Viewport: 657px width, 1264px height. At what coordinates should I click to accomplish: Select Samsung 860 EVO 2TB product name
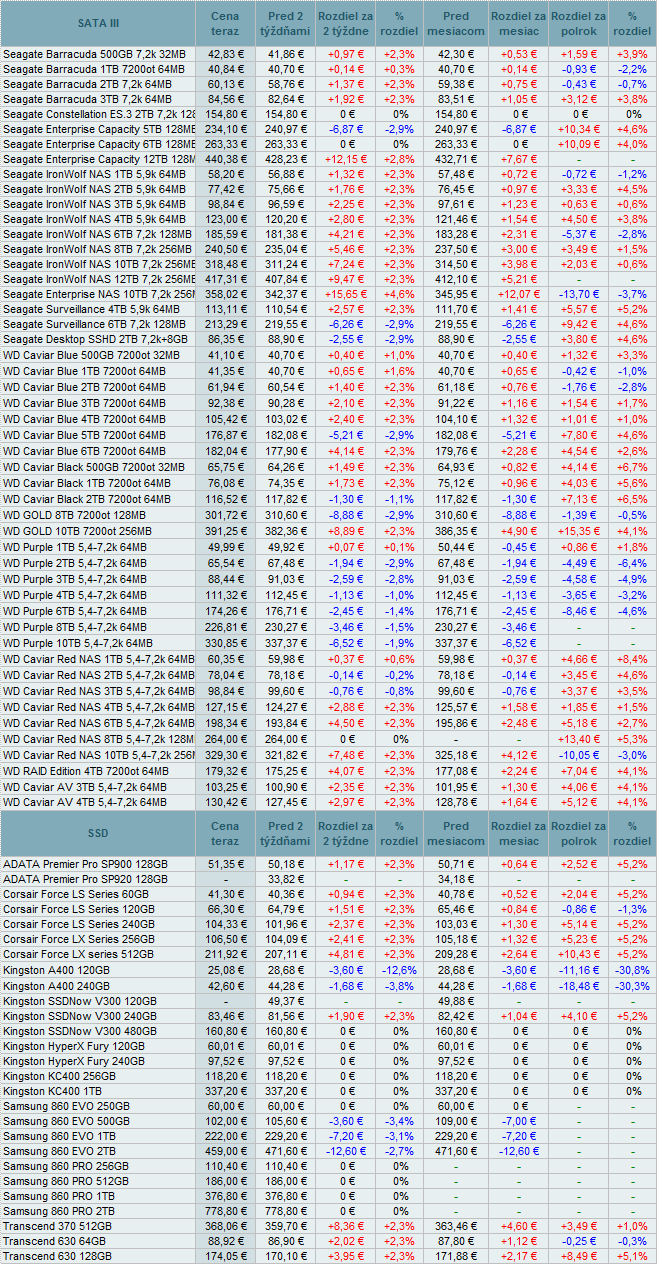(60, 1151)
